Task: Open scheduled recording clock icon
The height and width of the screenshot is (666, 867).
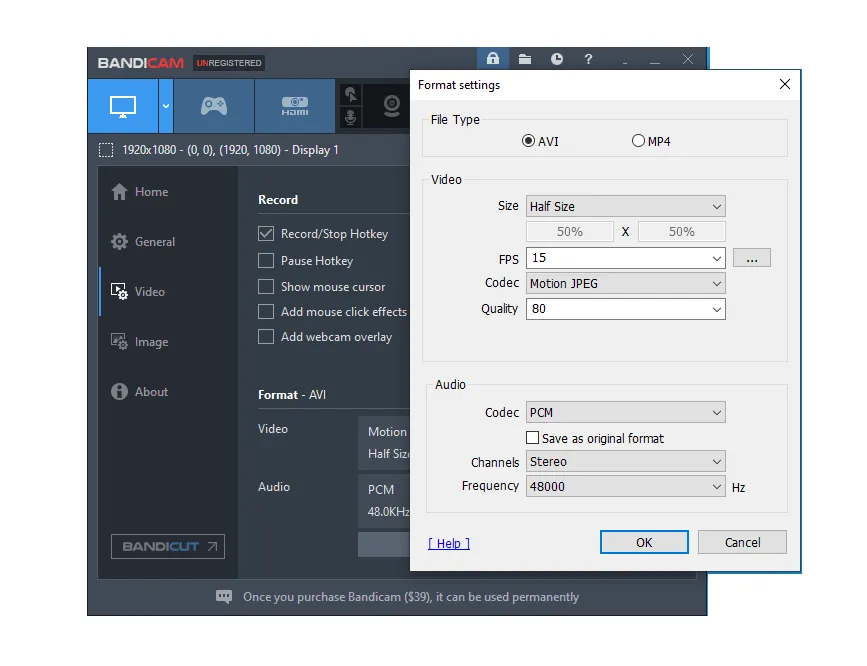Action: click(x=557, y=59)
